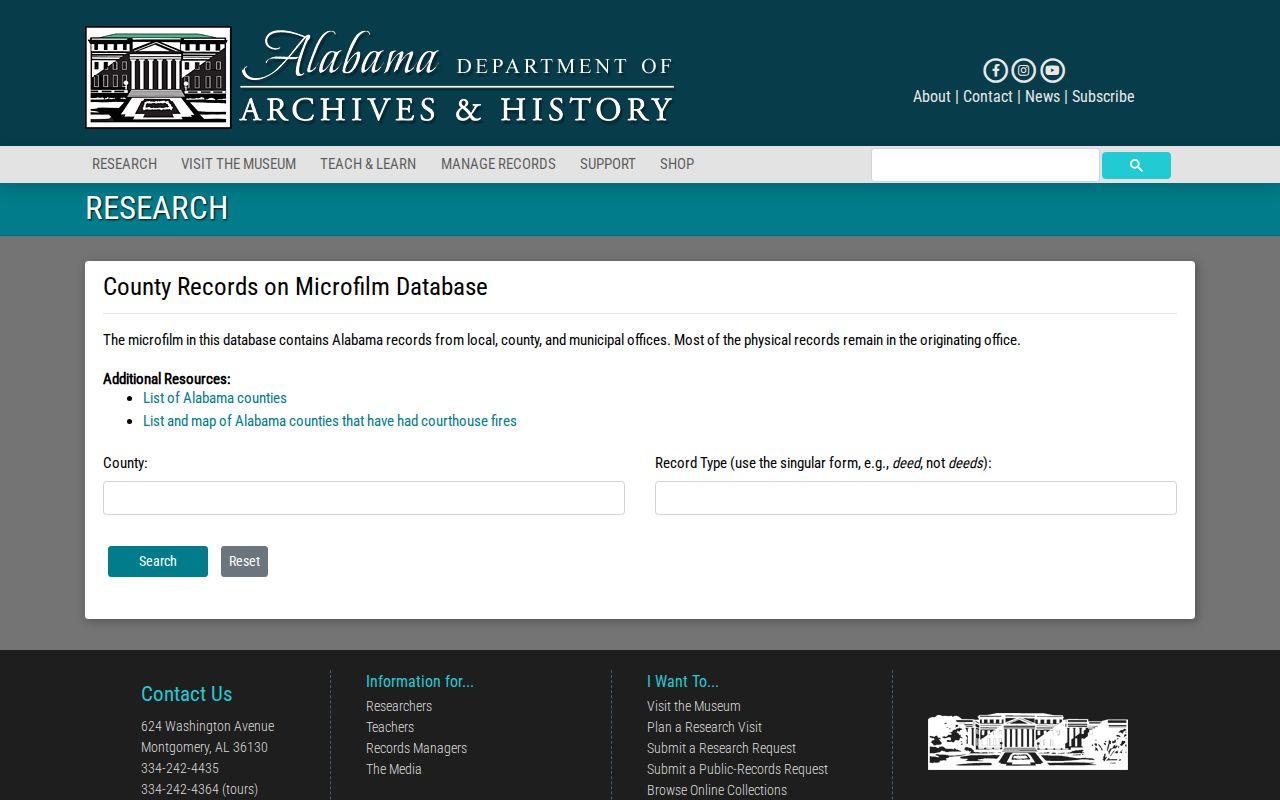The height and width of the screenshot is (800, 1280).
Task: Click the About link in header
Action: (x=932, y=96)
